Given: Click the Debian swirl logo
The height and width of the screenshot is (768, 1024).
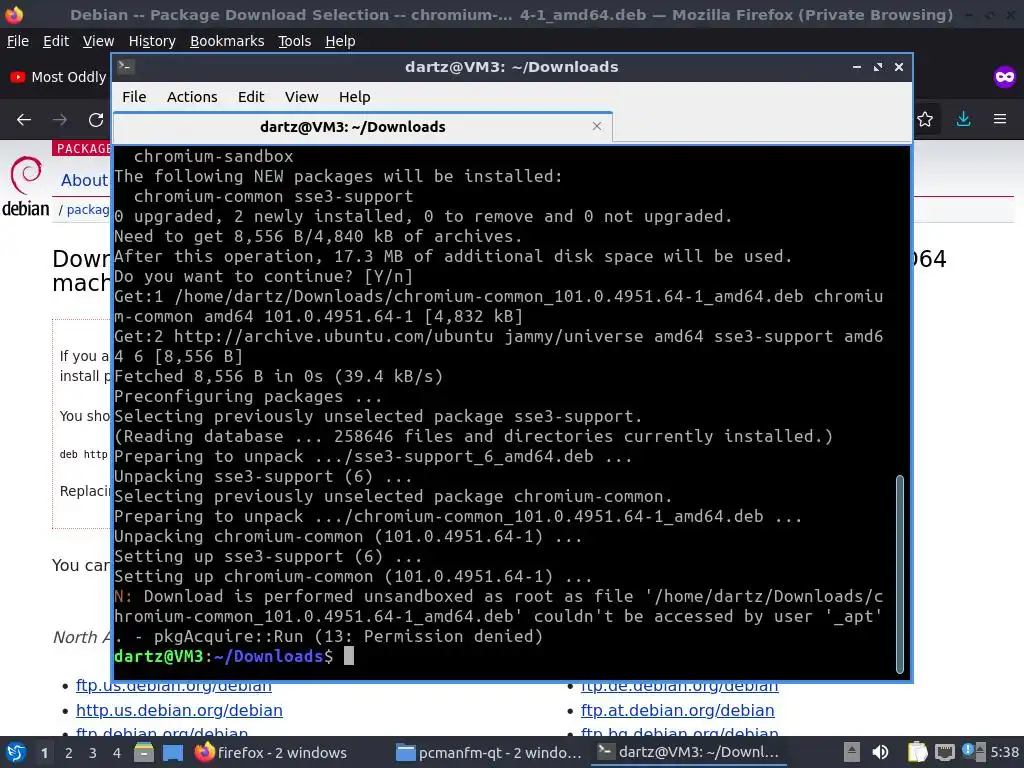Looking at the screenshot, I should (x=26, y=175).
